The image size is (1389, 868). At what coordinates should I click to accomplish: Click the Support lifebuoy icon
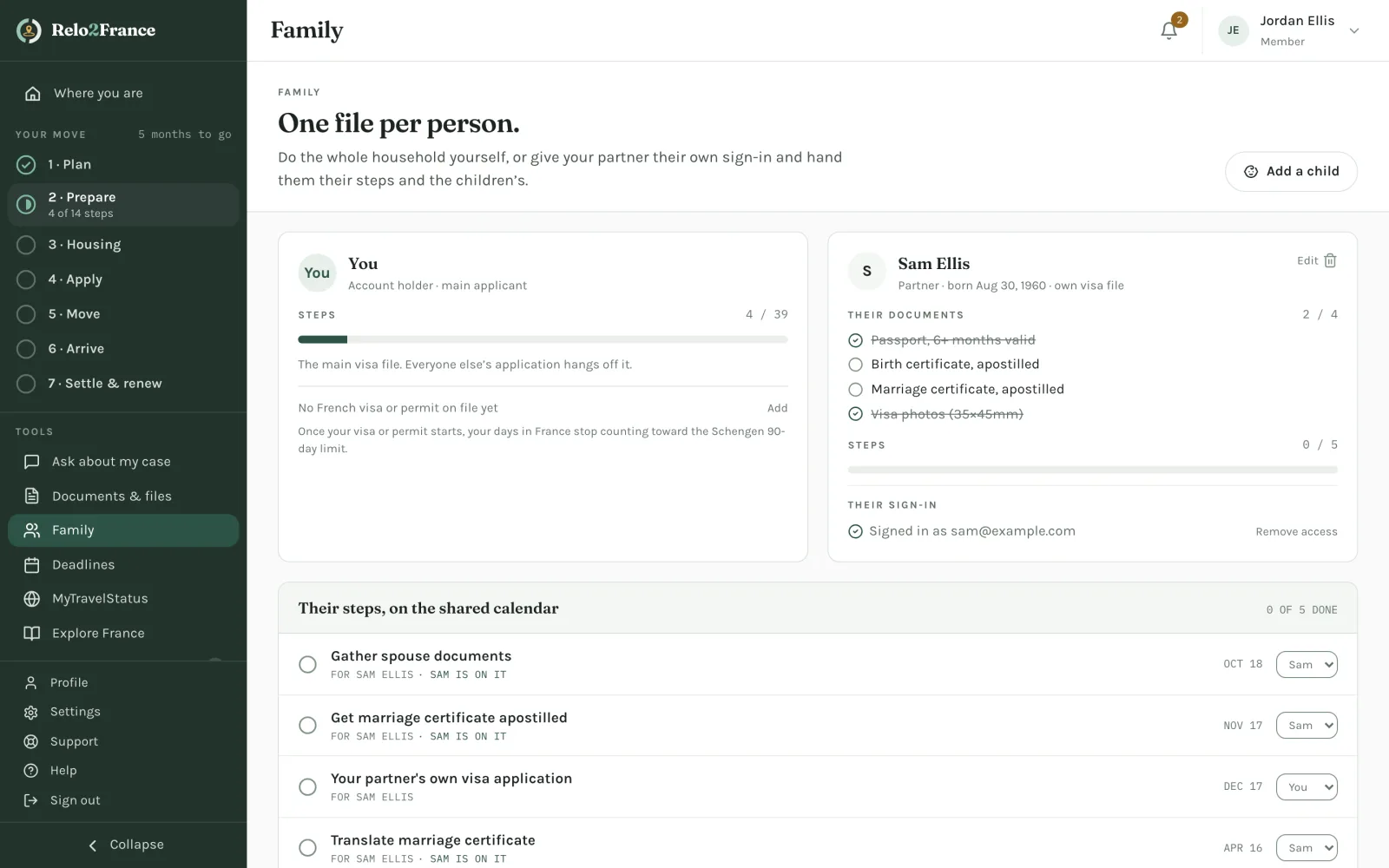(31, 741)
